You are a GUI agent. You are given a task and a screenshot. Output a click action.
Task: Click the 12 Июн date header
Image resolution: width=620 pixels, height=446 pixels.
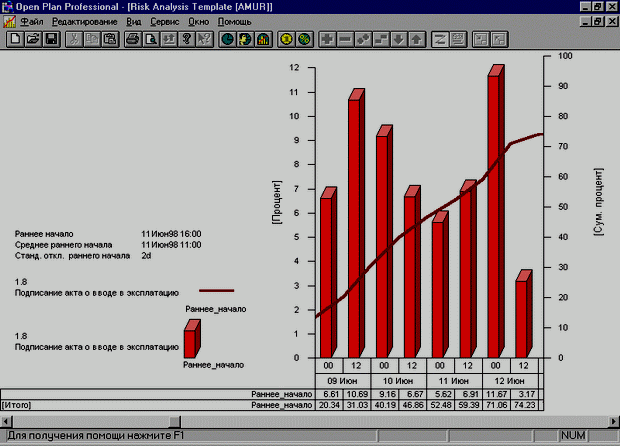[x=510, y=381]
